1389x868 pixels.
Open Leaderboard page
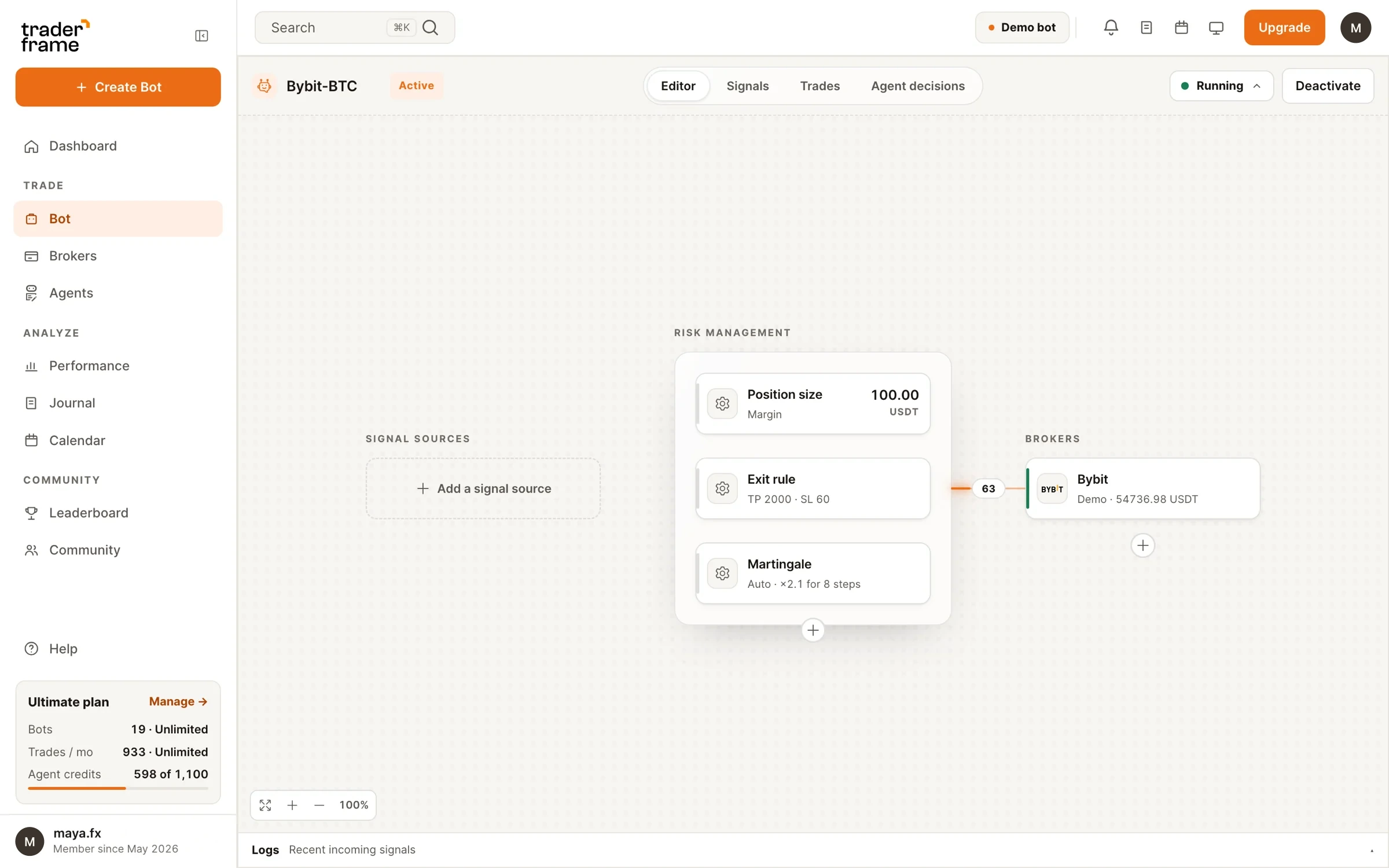tap(118, 513)
